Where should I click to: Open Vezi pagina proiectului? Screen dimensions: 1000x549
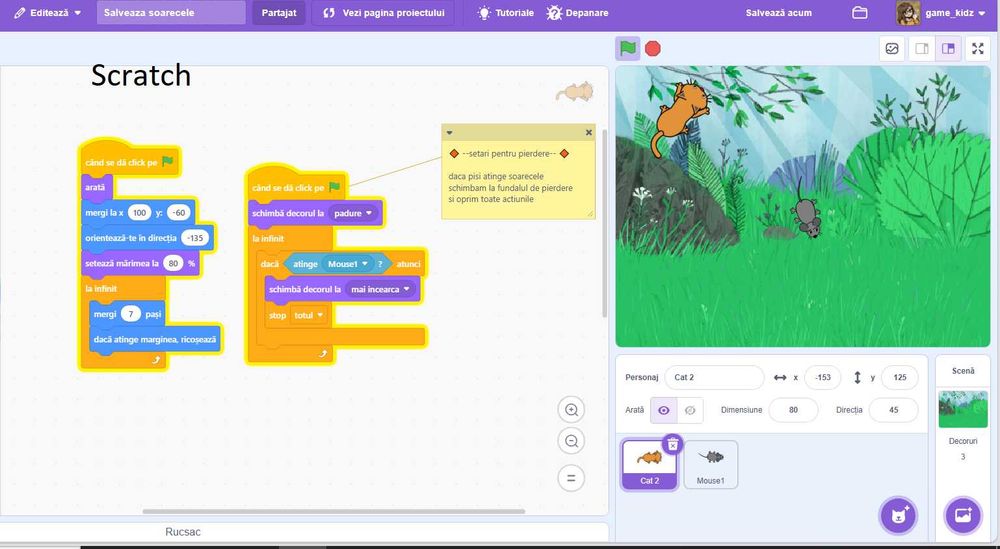coord(383,13)
